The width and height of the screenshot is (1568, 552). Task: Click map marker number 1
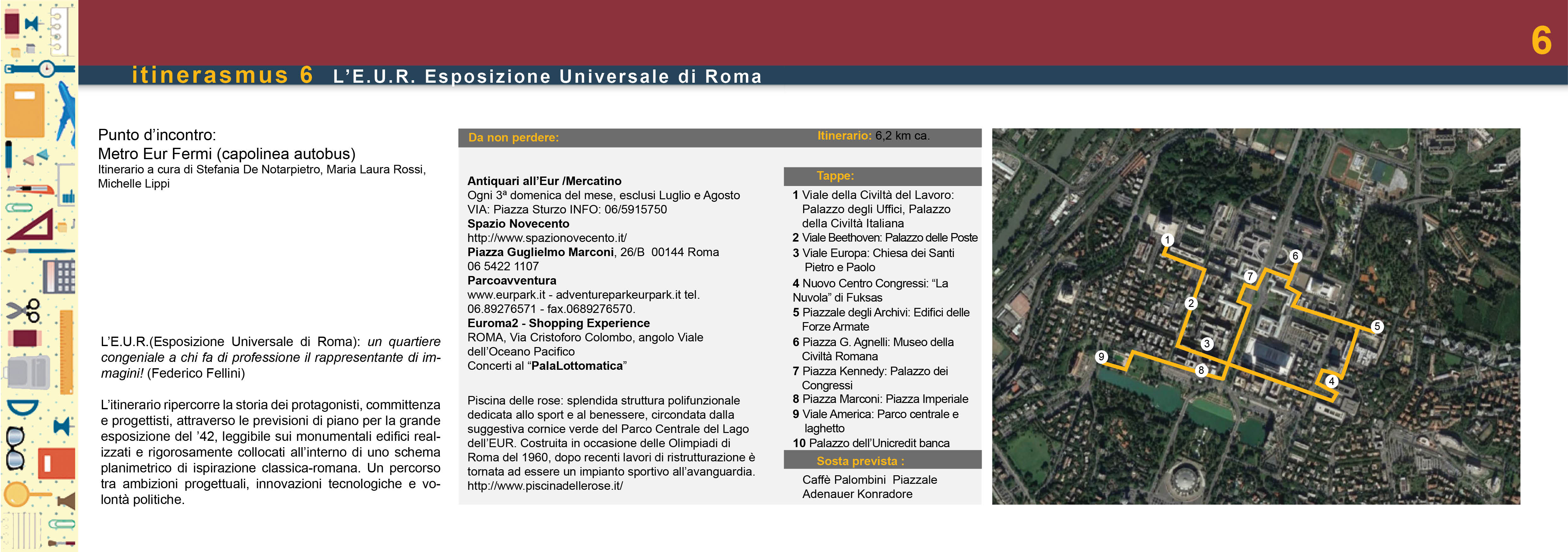click(x=1167, y=239)
